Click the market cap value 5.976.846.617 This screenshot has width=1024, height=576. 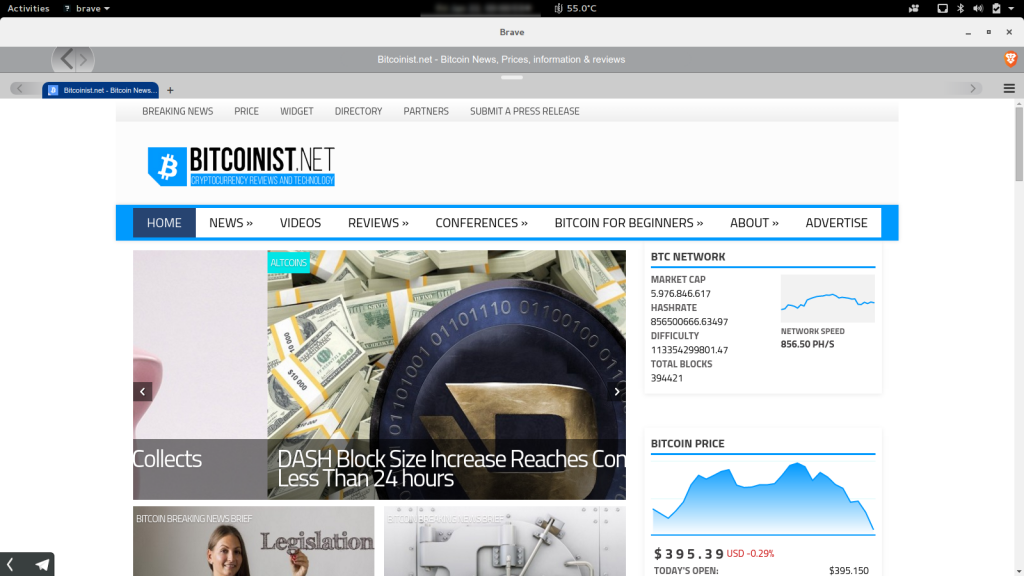coord(680,294)
